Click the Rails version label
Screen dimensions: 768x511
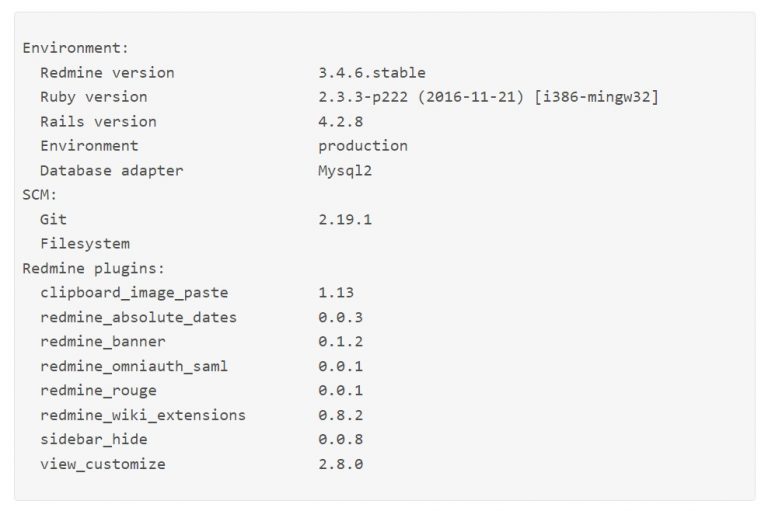coord(98,121)
